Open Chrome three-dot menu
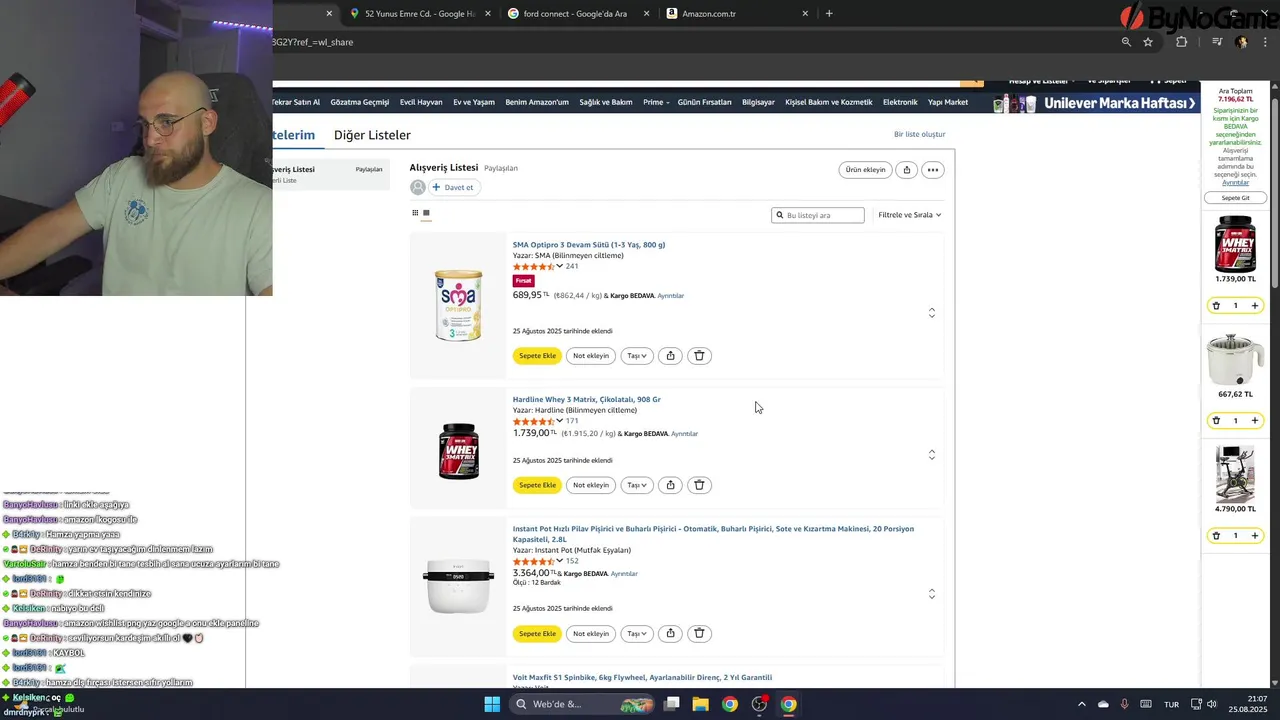 coord(1267,42)
